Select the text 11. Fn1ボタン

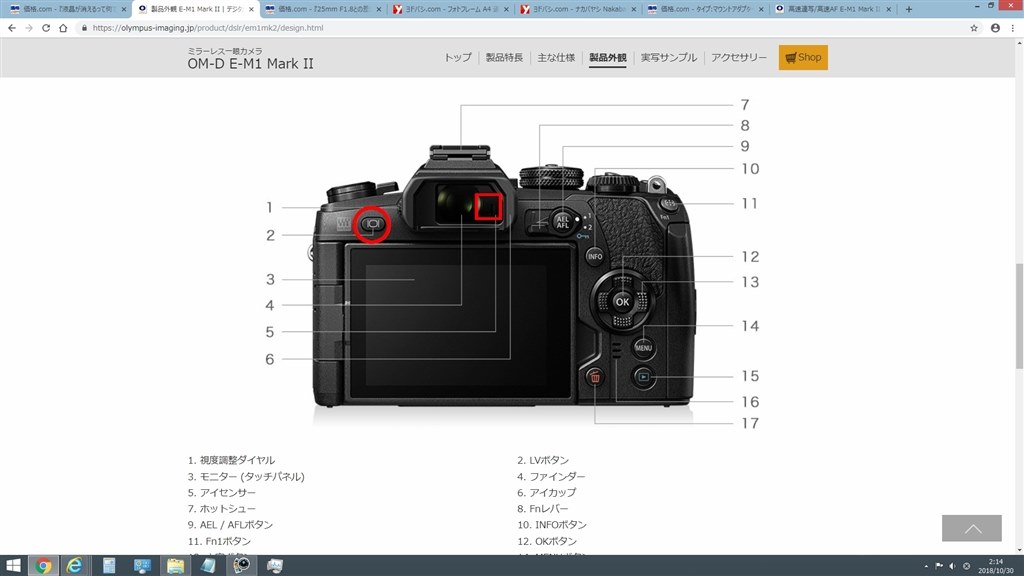[x=219, y=541]
